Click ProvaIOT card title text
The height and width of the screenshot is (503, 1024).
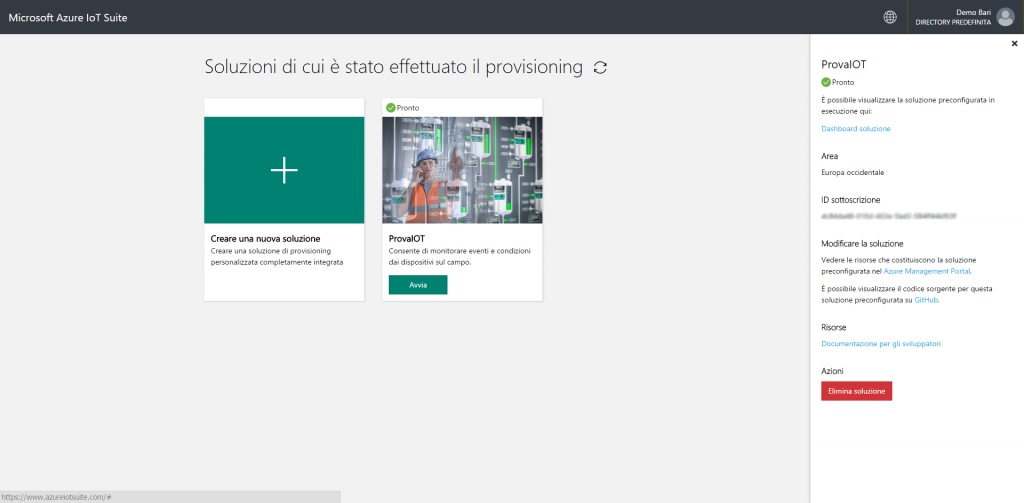[407, 238]
